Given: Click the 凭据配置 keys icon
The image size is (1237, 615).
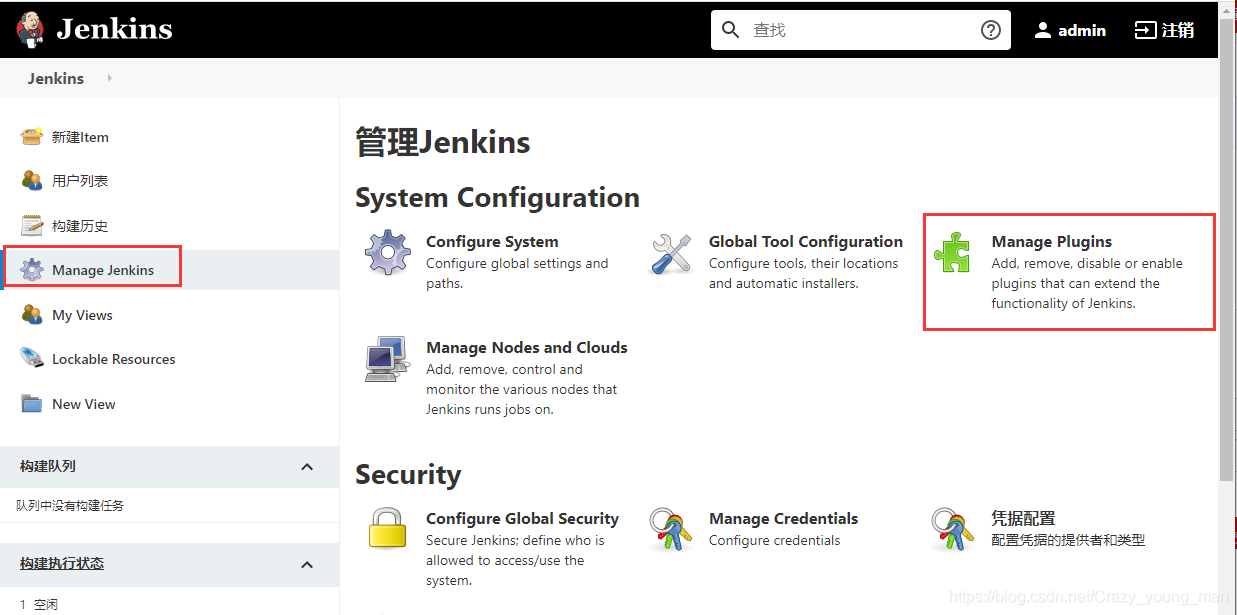Looking at the screenshot, I should 952,529.
